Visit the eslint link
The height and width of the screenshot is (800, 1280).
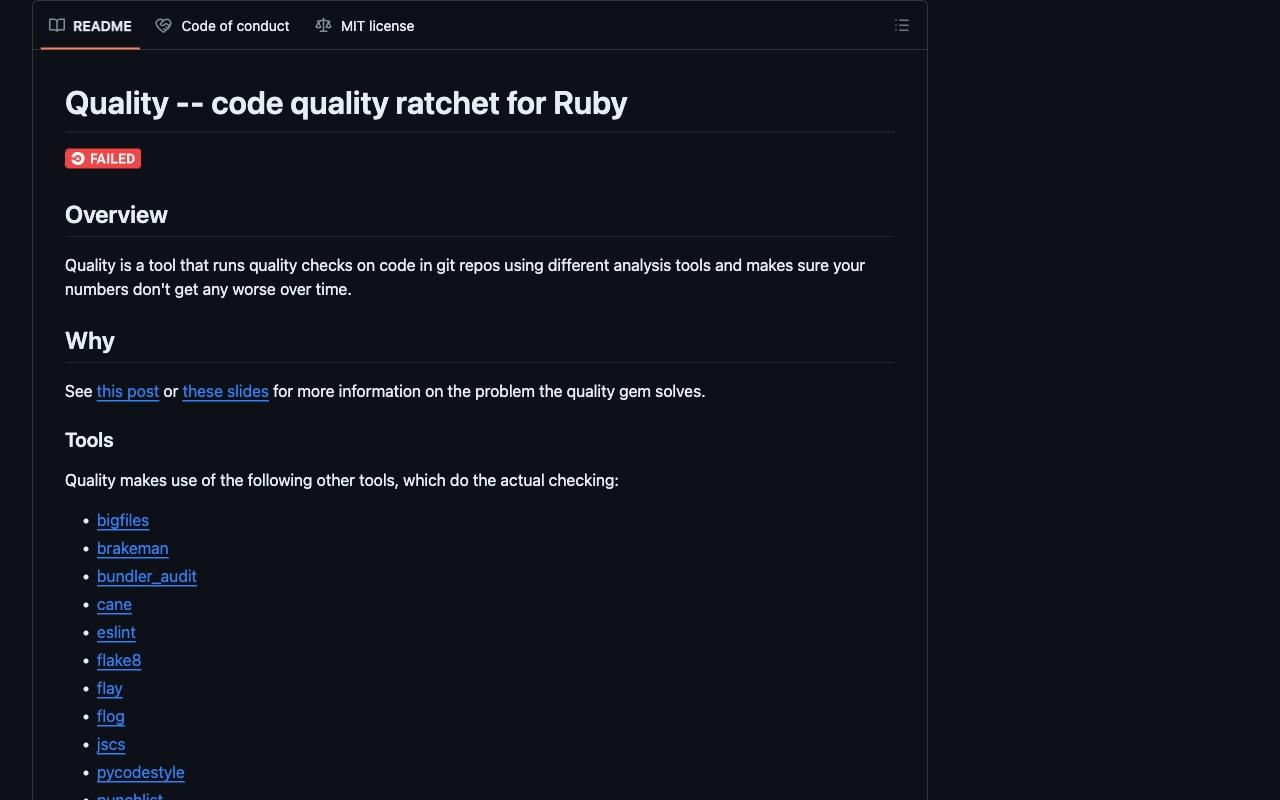[x=116, y=632]
